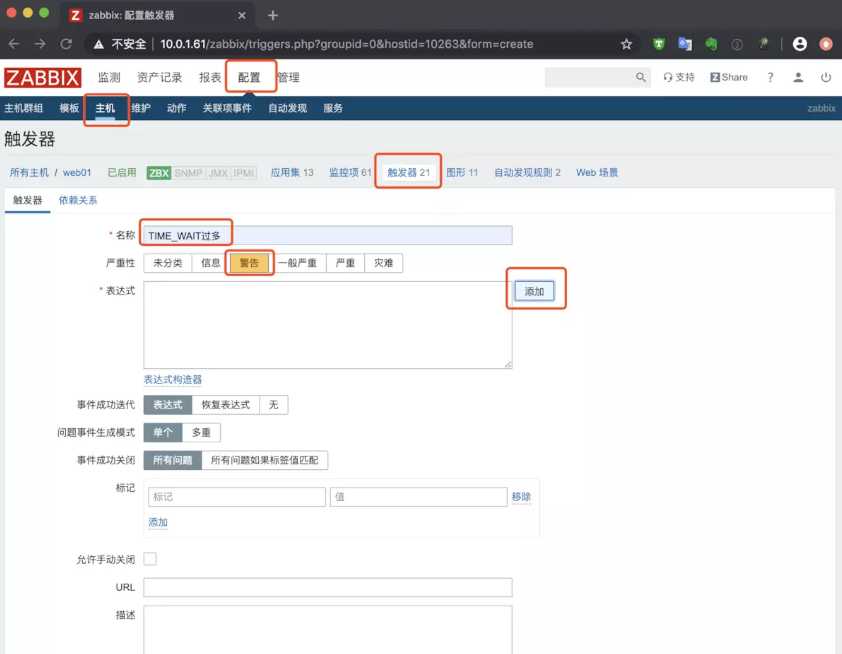Open the 配置 top menu
Viewport: 842px width, 654px height.
[249, 77]
